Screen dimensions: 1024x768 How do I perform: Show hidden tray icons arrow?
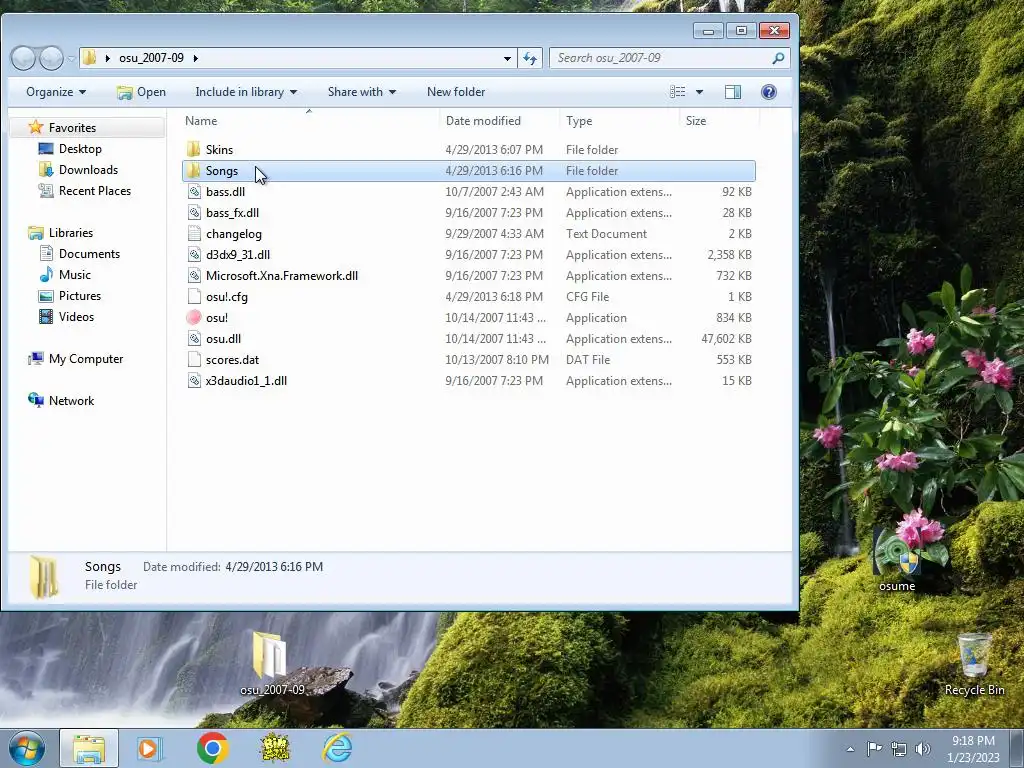tap(850, 749)
